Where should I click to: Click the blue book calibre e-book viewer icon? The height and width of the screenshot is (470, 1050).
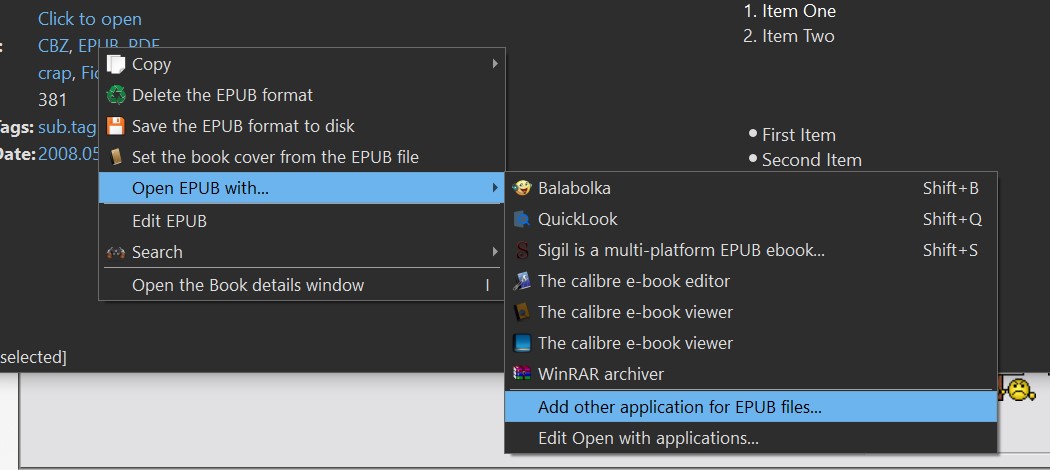point(522,343)
